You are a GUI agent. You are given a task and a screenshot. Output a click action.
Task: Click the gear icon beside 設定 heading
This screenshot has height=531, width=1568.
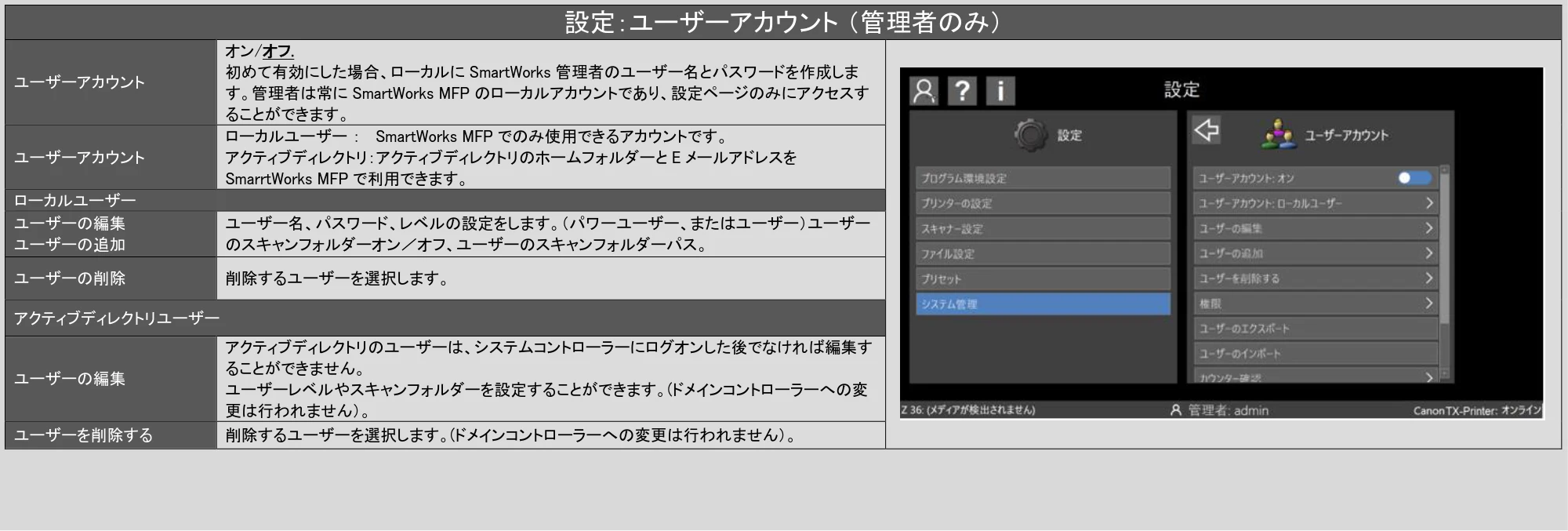click(1030, 135)
